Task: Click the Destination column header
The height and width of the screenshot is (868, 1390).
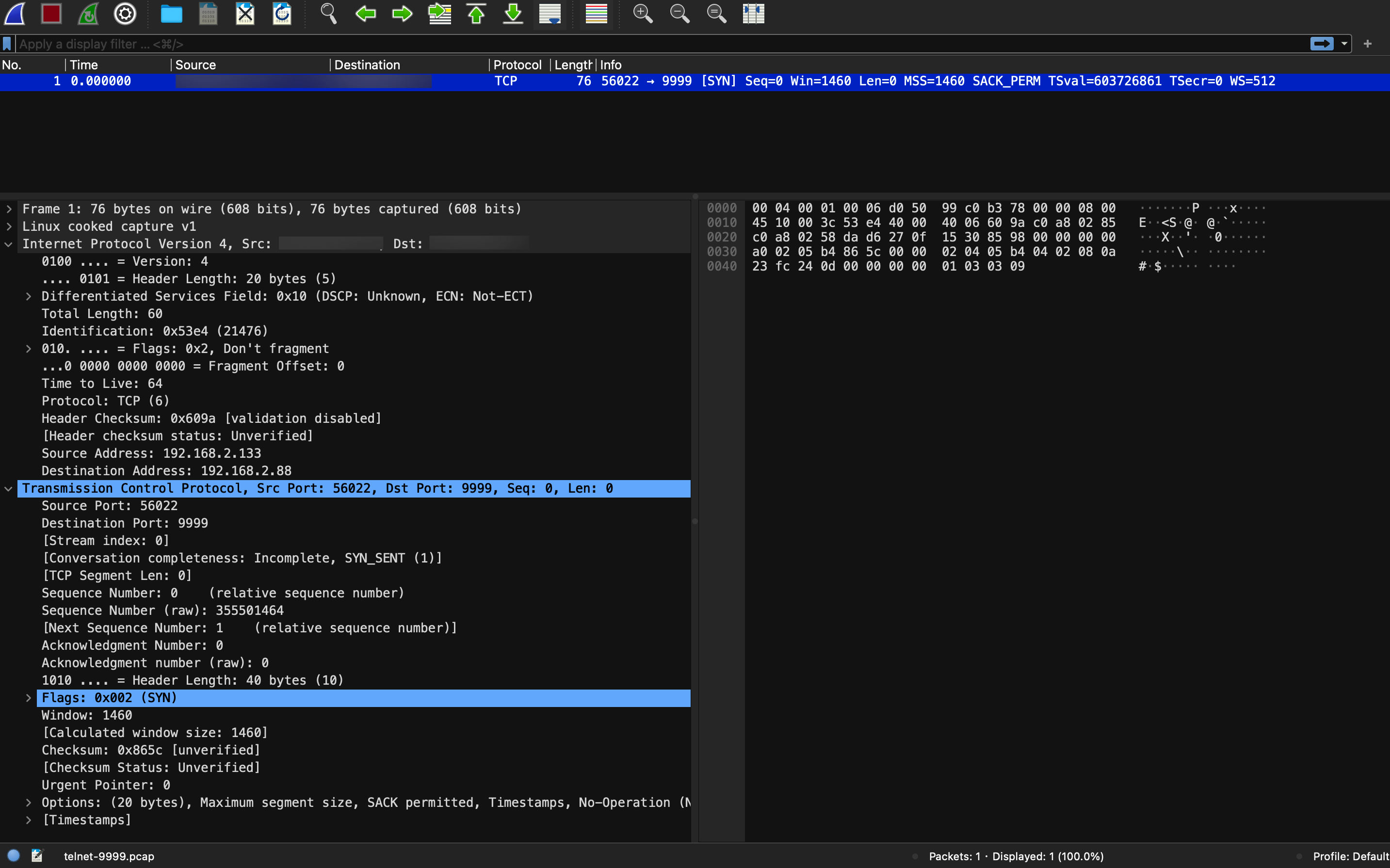Action: point(367,65)
